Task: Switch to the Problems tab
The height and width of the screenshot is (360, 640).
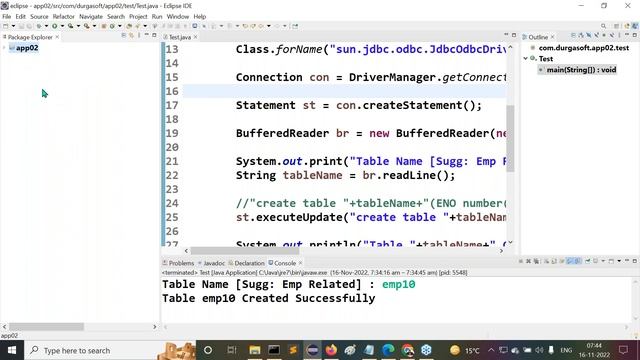Action: 178,263
